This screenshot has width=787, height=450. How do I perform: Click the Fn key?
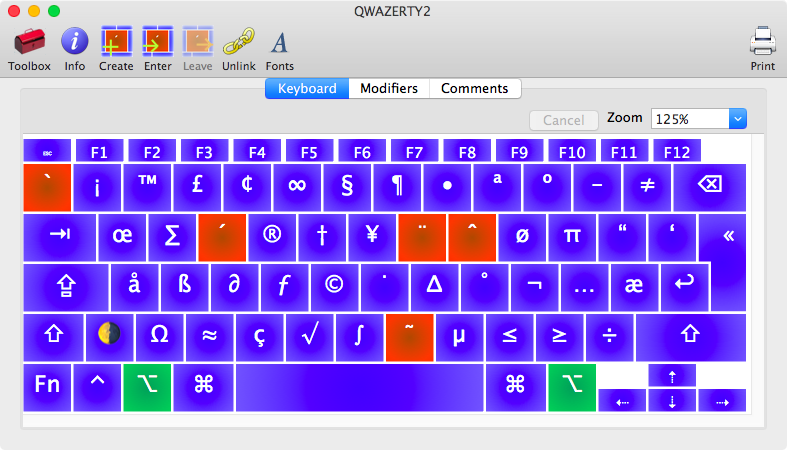click(x=47, y=387)
